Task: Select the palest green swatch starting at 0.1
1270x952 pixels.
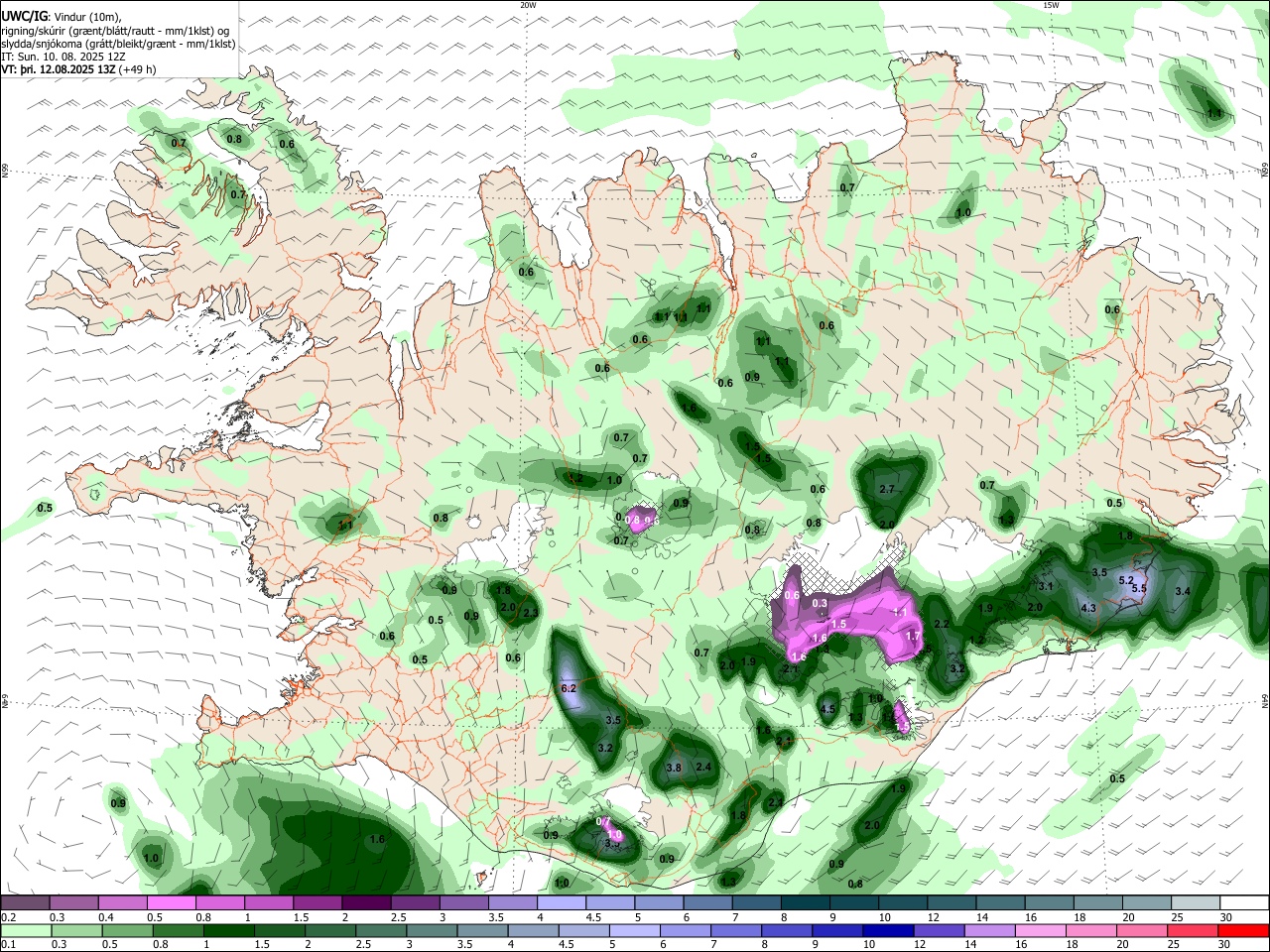Action: click(x=26, y=930)
